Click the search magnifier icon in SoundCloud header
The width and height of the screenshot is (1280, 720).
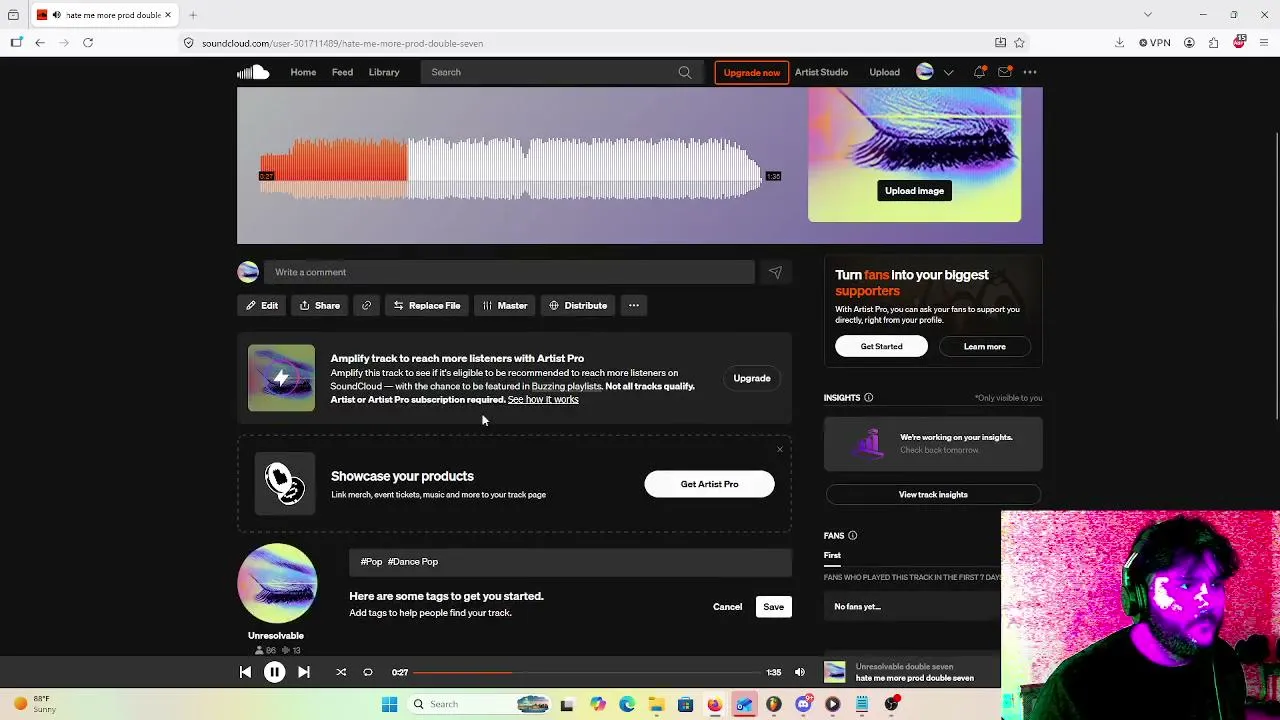pyautogui.click(x=685, y=72)
